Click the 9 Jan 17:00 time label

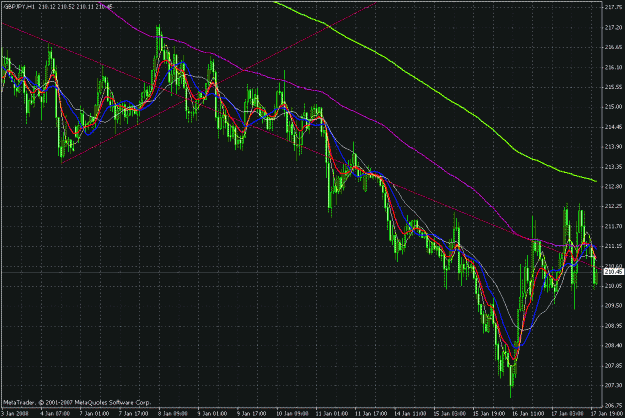(252, 414)
